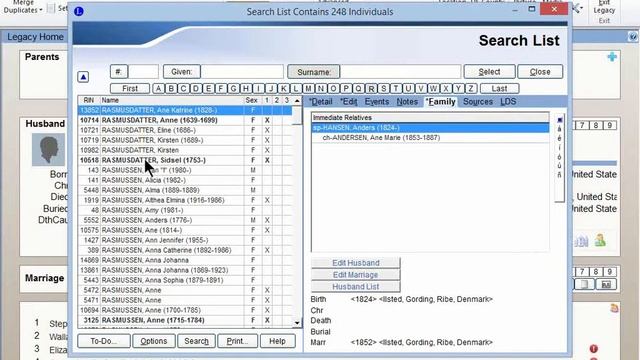Click the blue up-triangle collapse icon

[83, 77]
